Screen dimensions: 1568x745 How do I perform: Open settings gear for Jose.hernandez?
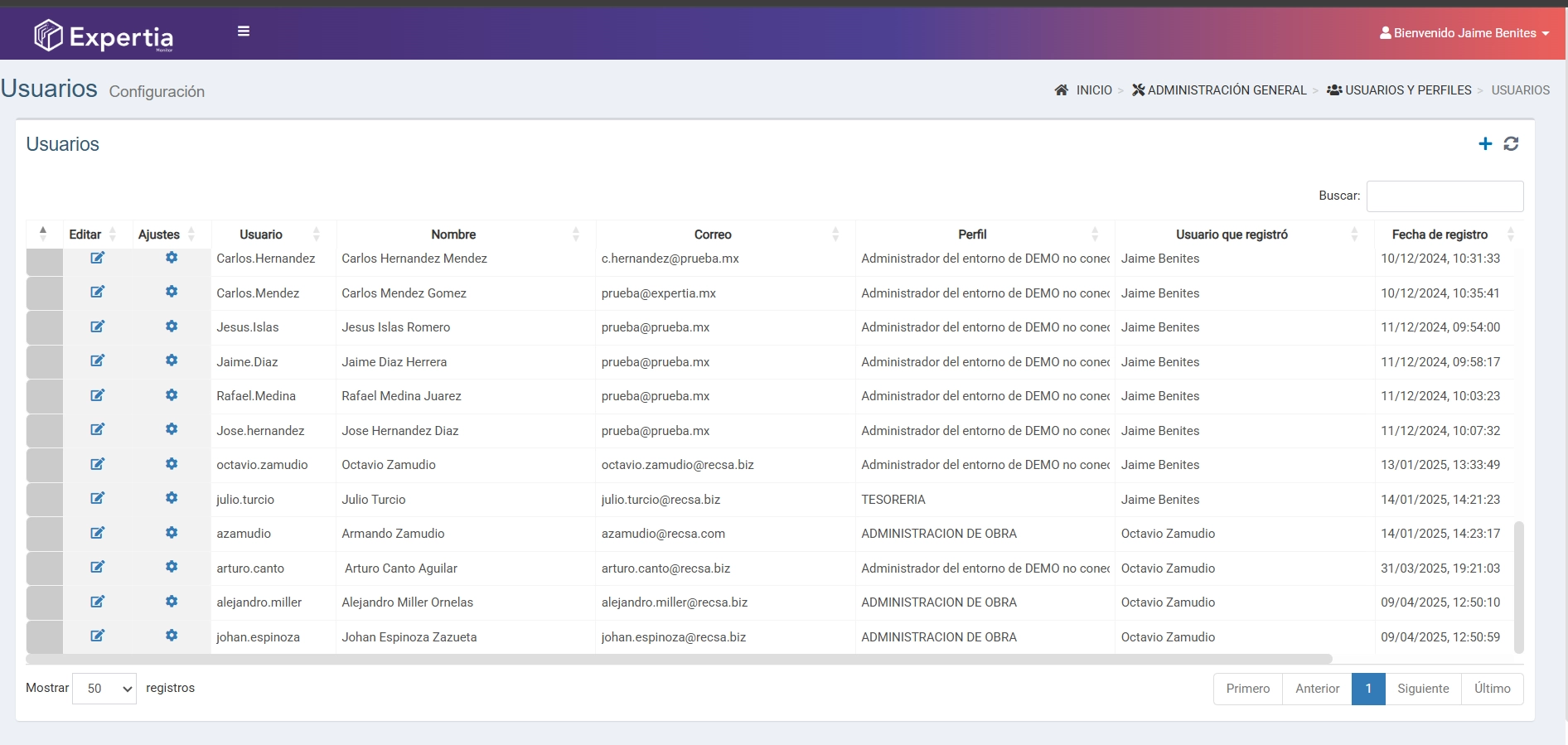coord(172,429)
